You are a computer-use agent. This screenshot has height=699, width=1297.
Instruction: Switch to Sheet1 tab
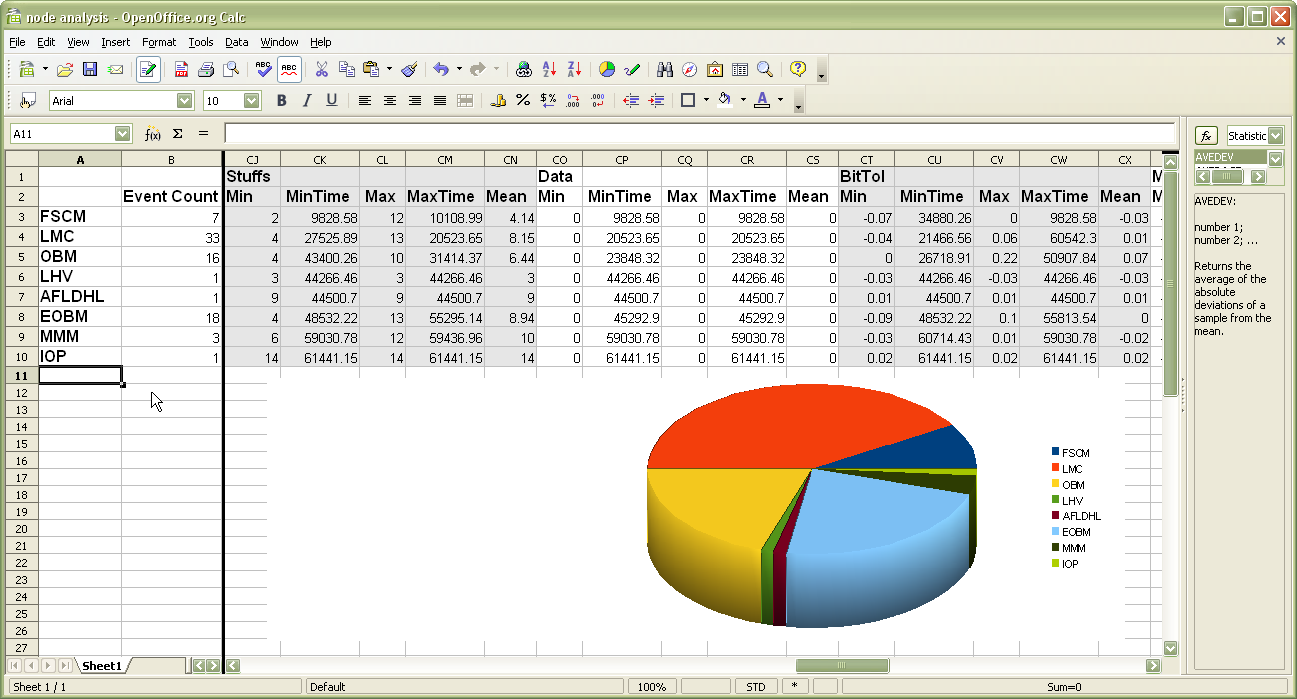point(102,665)
